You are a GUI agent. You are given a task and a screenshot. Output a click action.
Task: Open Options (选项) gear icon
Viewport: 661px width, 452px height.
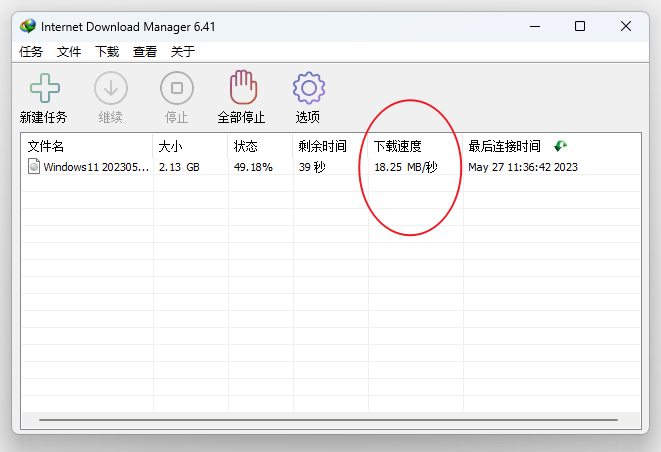pos(309,88)
